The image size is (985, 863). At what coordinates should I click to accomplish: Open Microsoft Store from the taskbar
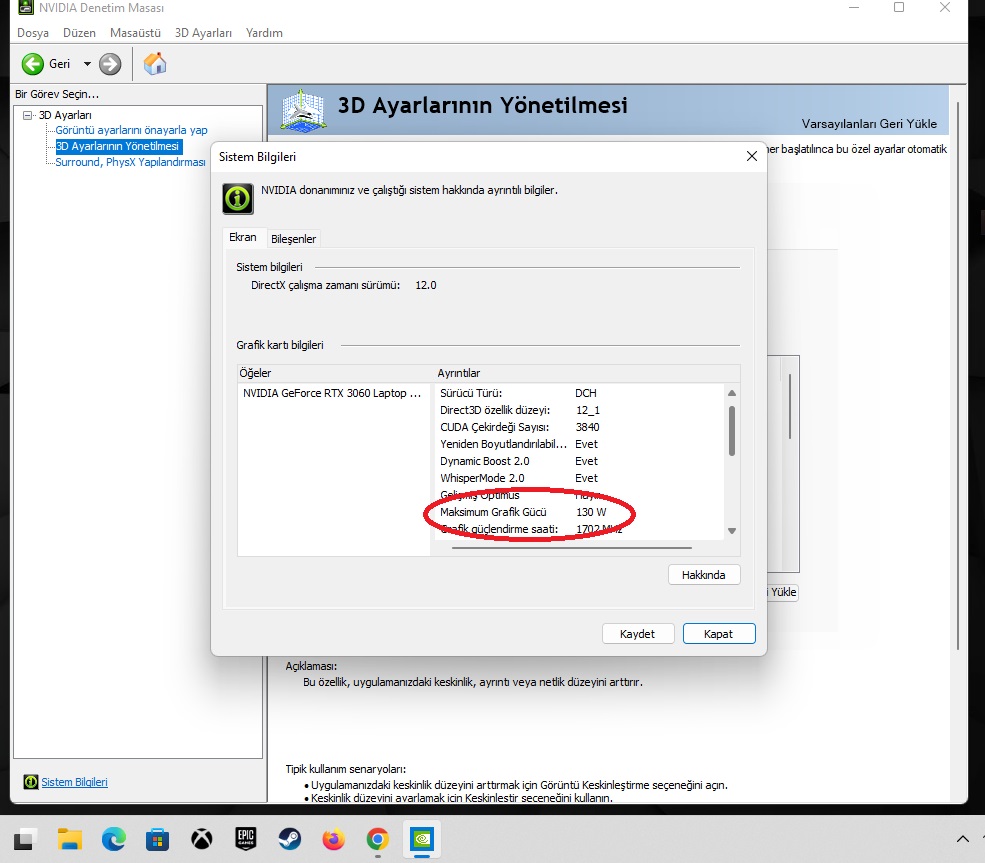coord(158,839)
